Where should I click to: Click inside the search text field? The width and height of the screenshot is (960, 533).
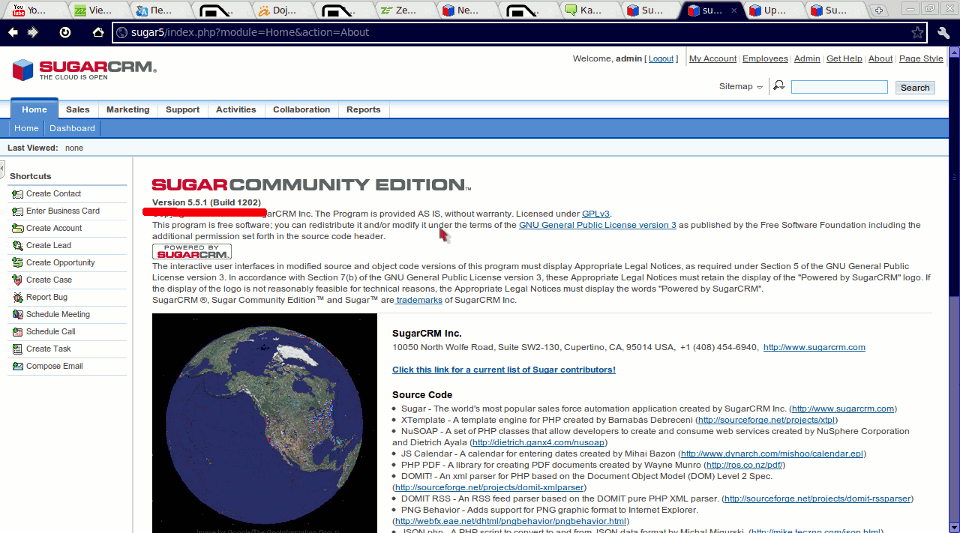pyautogui.click(x=838, y=88)
